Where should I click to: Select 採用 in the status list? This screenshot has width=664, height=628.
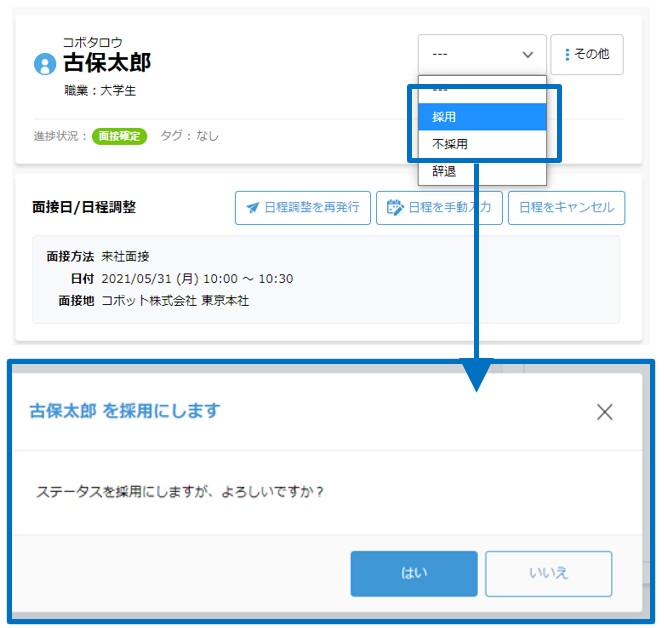point(482,116)
